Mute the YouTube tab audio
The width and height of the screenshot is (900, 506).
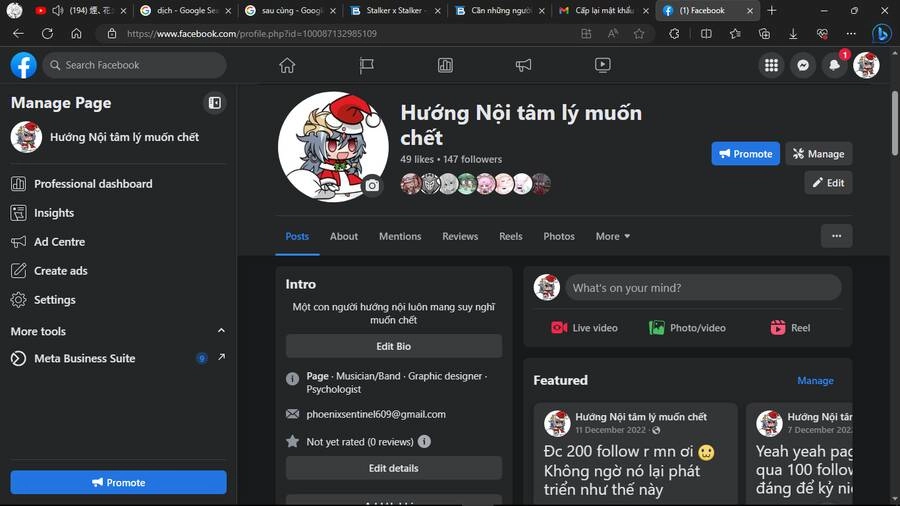click(x=57, y=11)
